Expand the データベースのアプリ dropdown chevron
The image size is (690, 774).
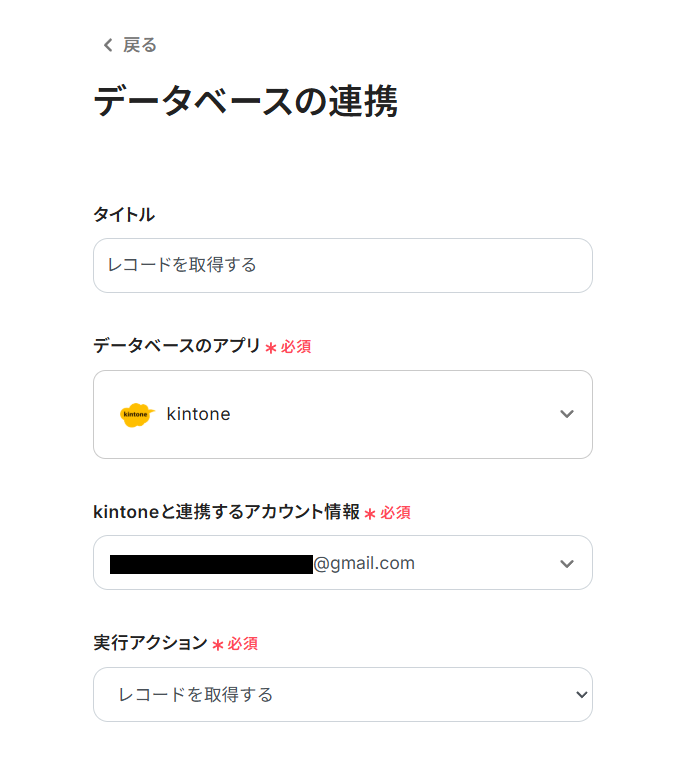click(x=567, y=414)
